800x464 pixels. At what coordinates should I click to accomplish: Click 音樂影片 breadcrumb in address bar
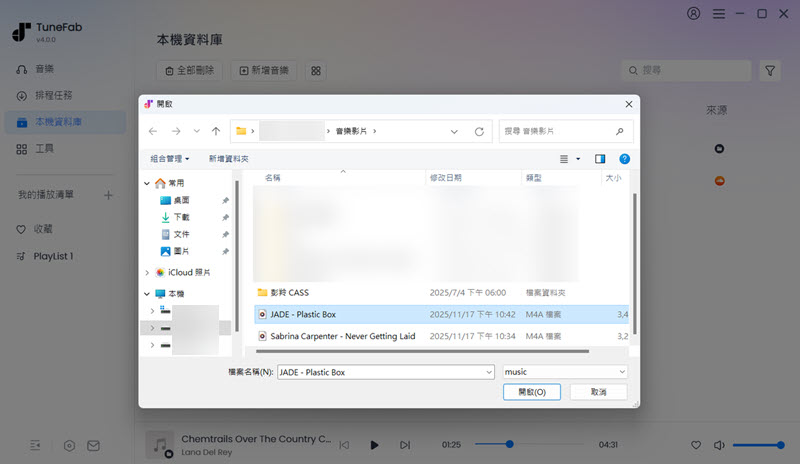point(351,131)
